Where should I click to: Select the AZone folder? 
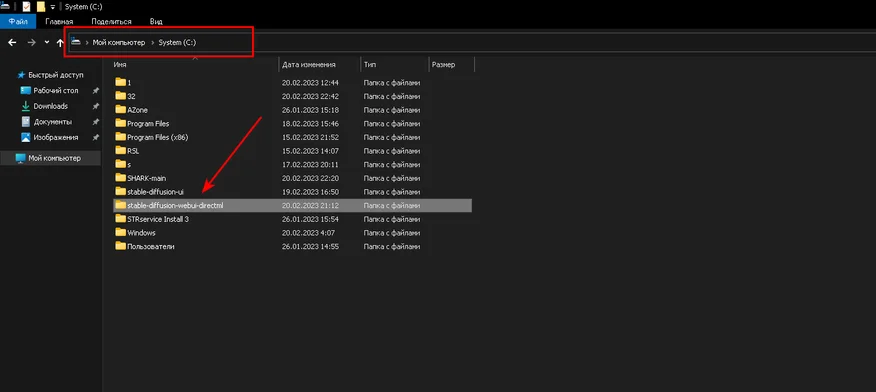137,110
